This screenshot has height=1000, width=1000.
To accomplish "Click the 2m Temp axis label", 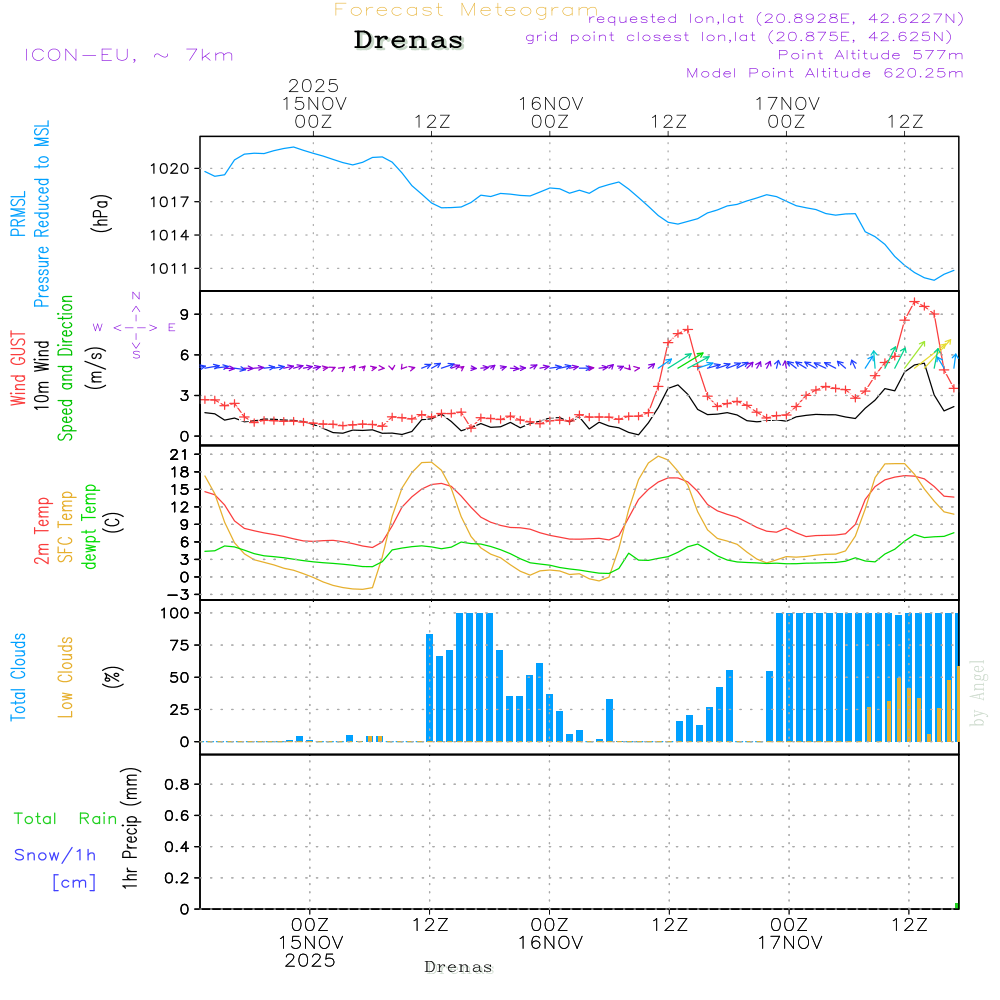I will coord(42,527).
